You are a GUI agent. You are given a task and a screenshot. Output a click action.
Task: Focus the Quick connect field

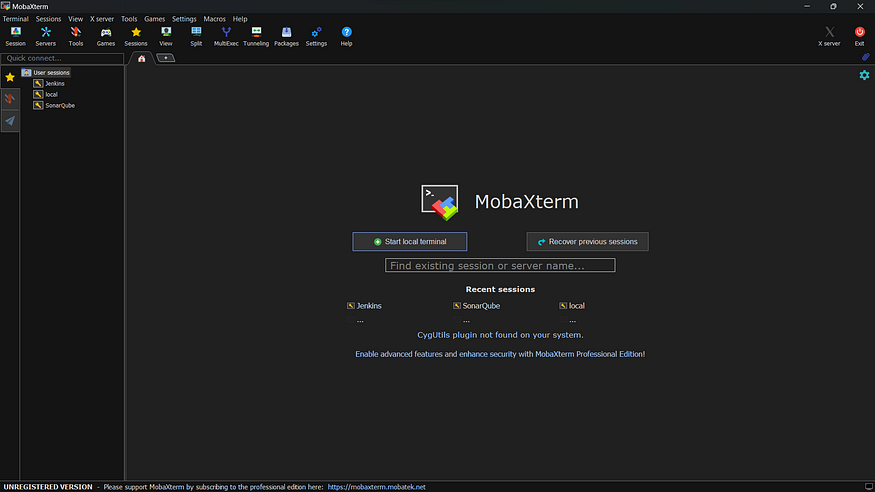tap(62, 58)
